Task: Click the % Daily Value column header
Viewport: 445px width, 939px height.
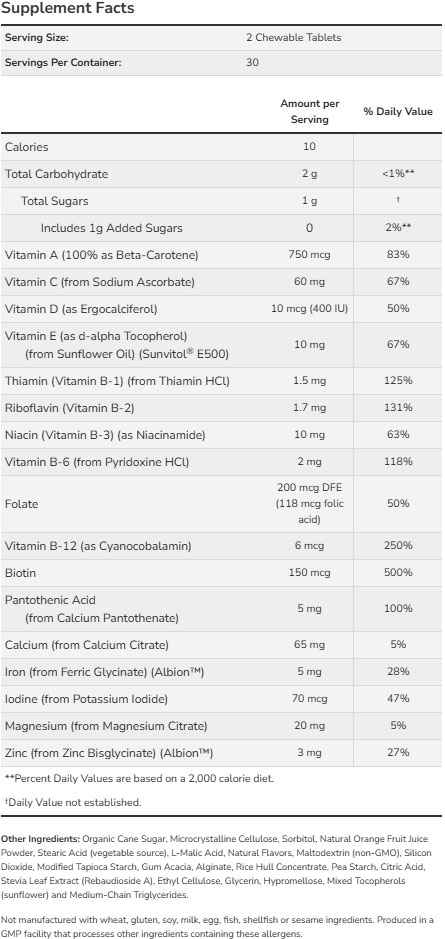Action: coord(398,111)
